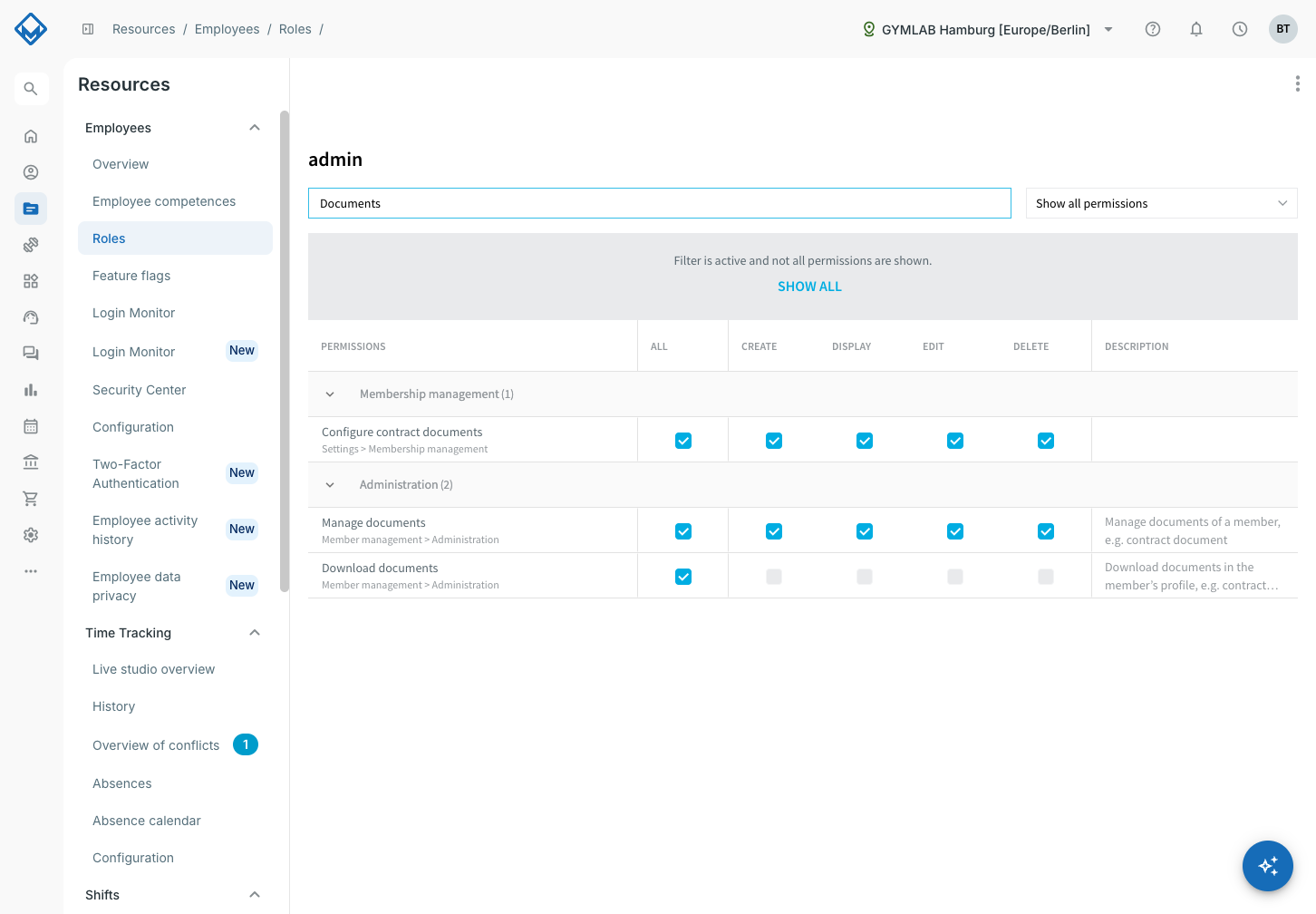Click Roles in the breadcrumb
1316x914 pixels.
pos(295,29)
